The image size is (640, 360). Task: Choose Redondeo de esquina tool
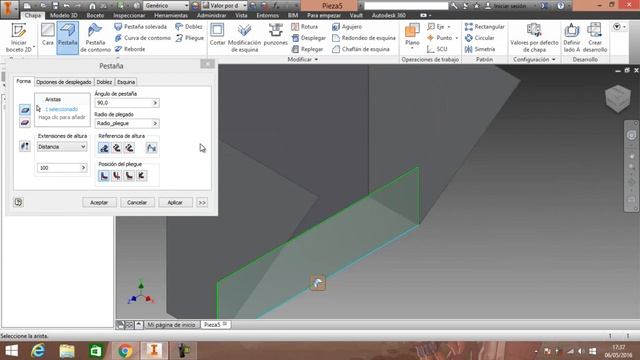(364, 38)
